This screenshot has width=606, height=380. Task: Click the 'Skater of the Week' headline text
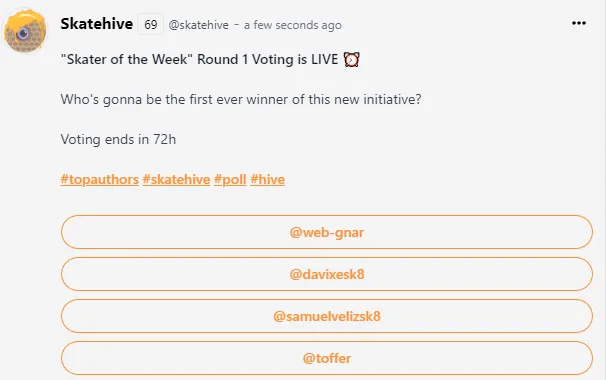tap(127, 60)
